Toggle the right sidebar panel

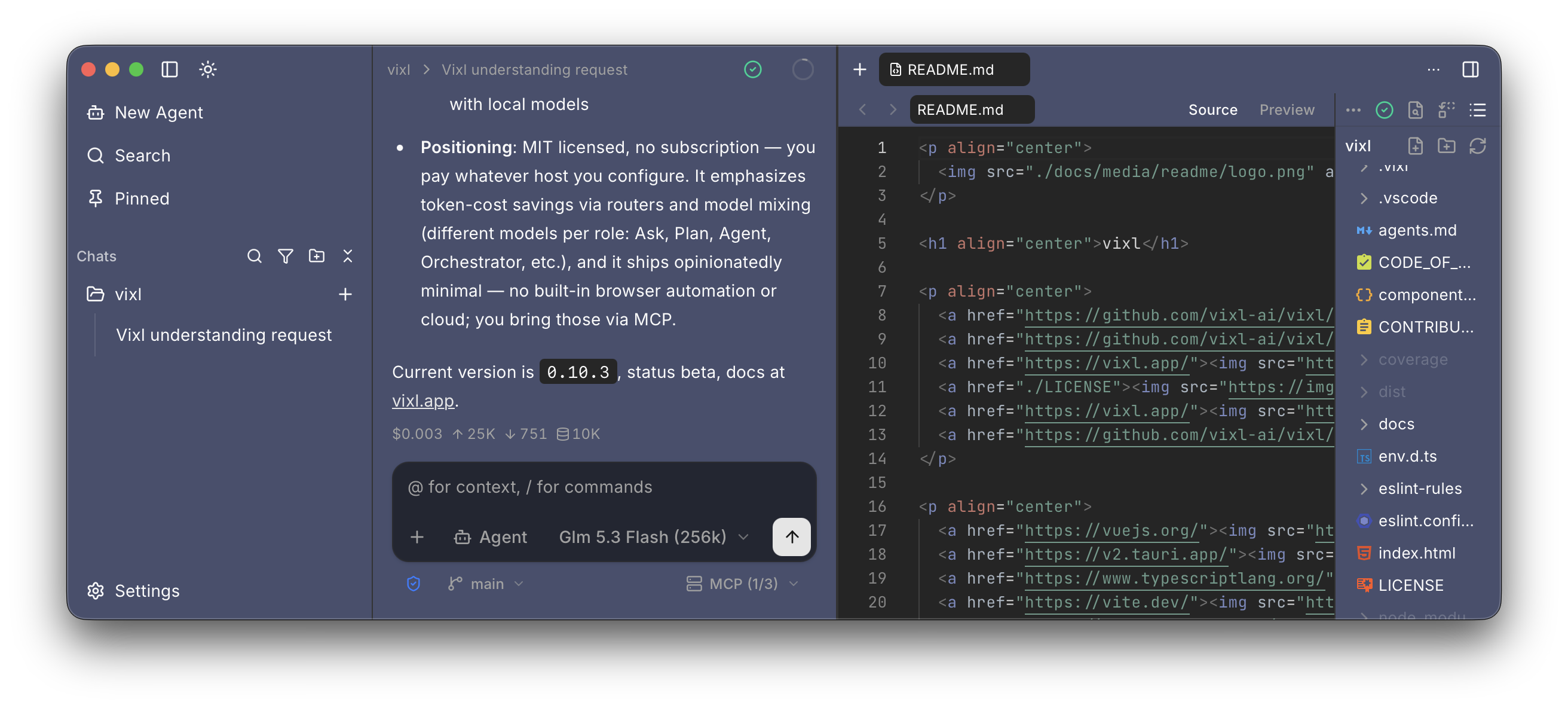[x=1471, y=69]
